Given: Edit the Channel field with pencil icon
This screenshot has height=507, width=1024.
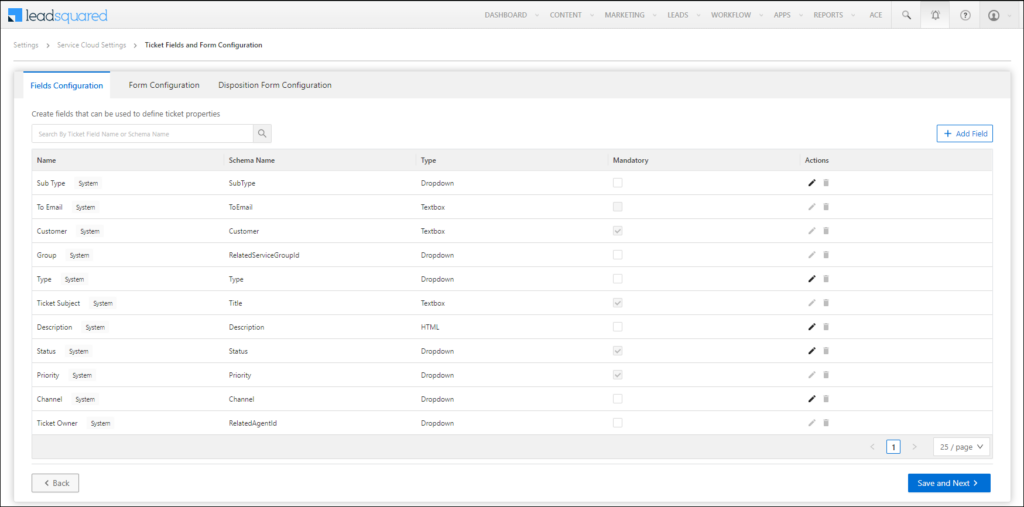Looking at the screenshot, I should pyautogui.click(x=812, y=399).
